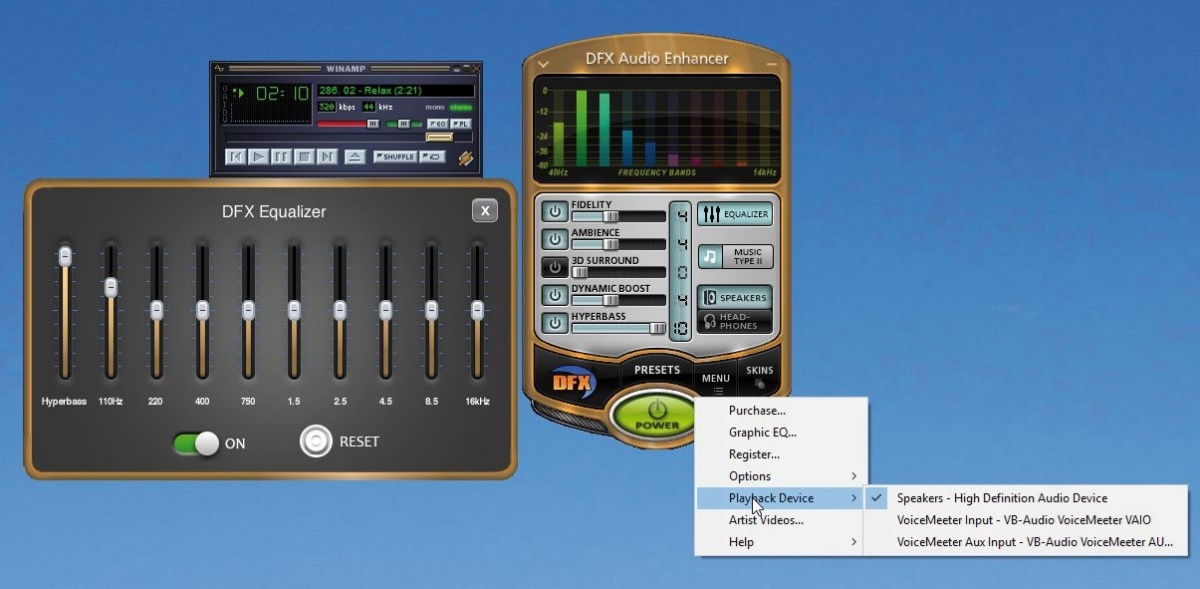Click the DFX logo icon
This screenshot has width=1200, height=589.
[x=574, y=381]
